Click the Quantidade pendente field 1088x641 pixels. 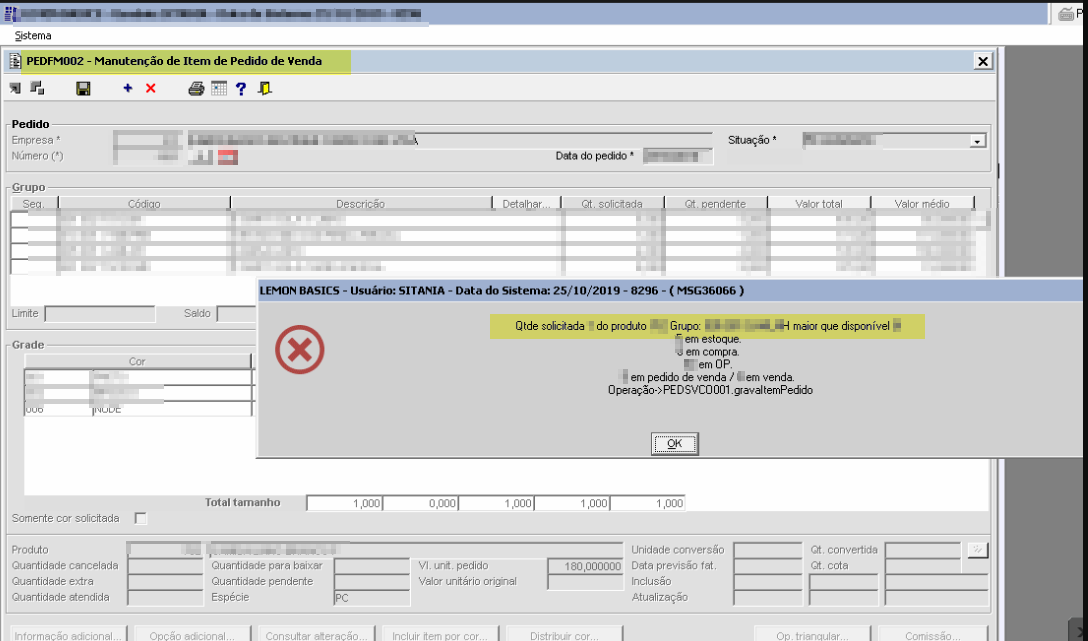(372, 581)
